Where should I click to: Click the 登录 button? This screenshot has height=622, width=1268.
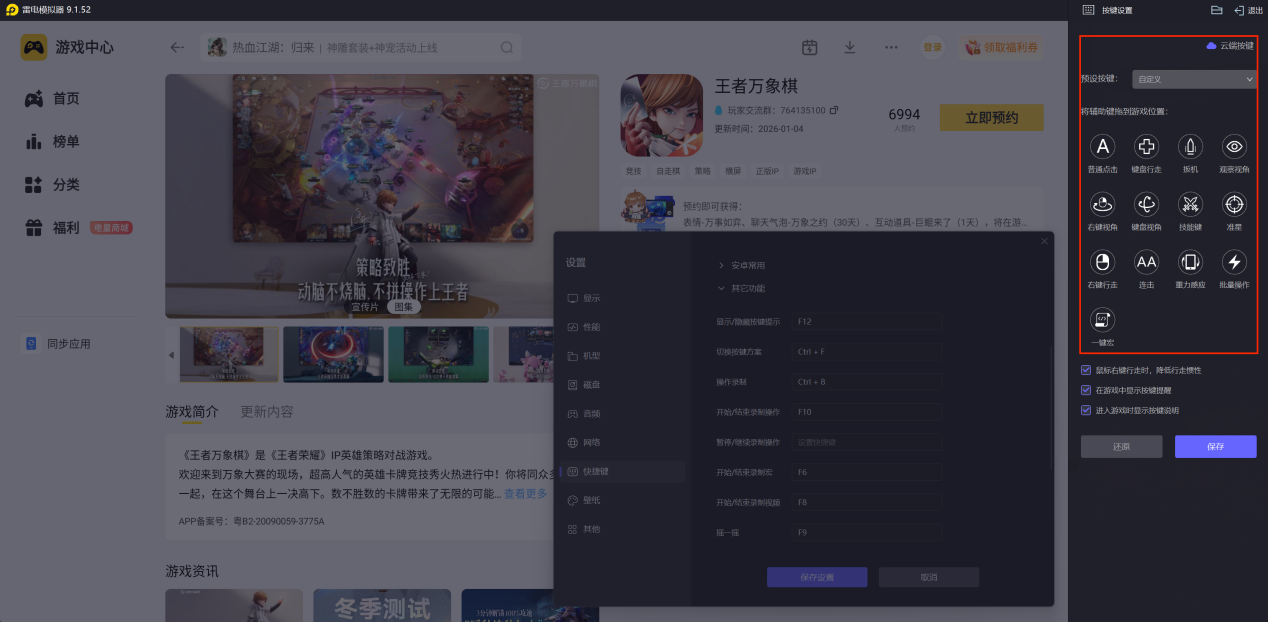tap(932, 47)
